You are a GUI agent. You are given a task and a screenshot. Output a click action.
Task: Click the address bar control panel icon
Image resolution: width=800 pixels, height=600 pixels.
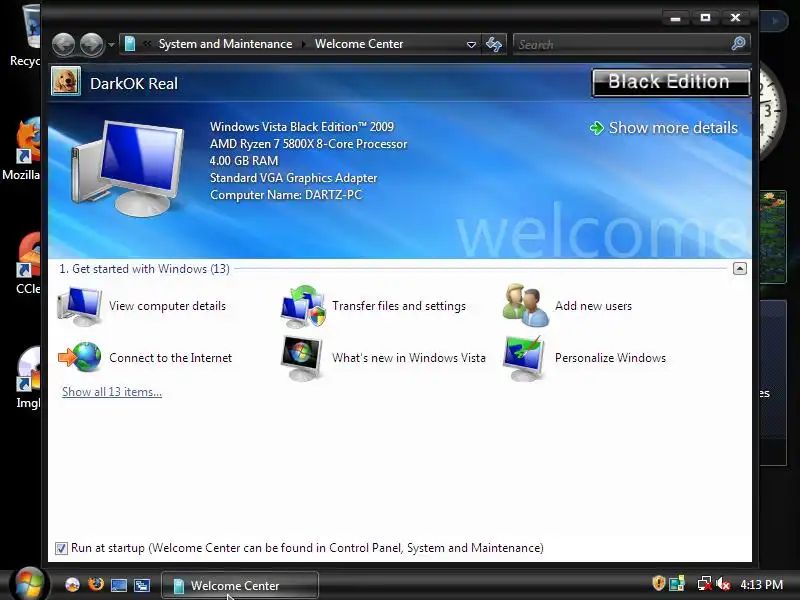130,44
